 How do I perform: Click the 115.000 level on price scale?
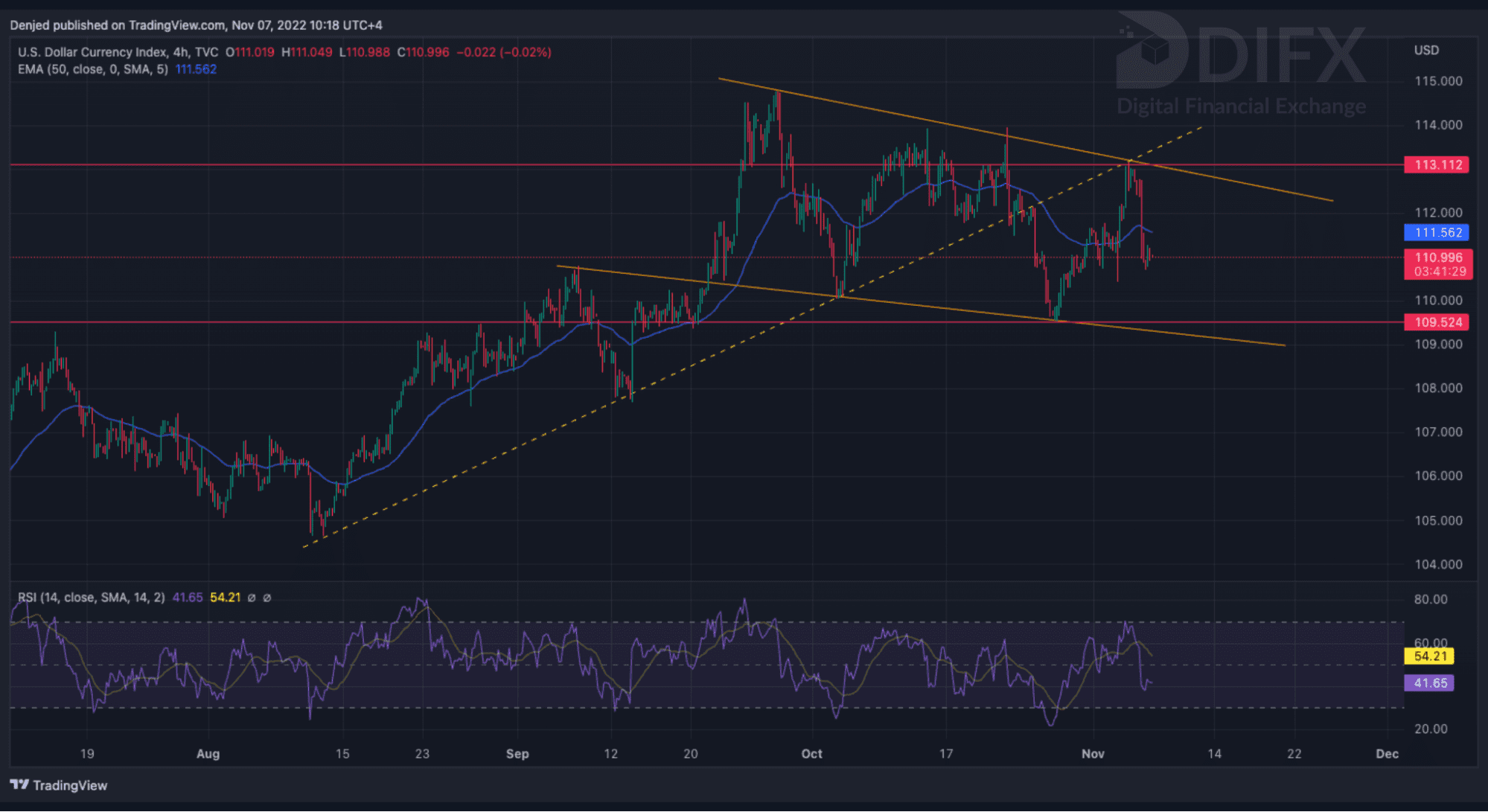(x=1437, y=80)
